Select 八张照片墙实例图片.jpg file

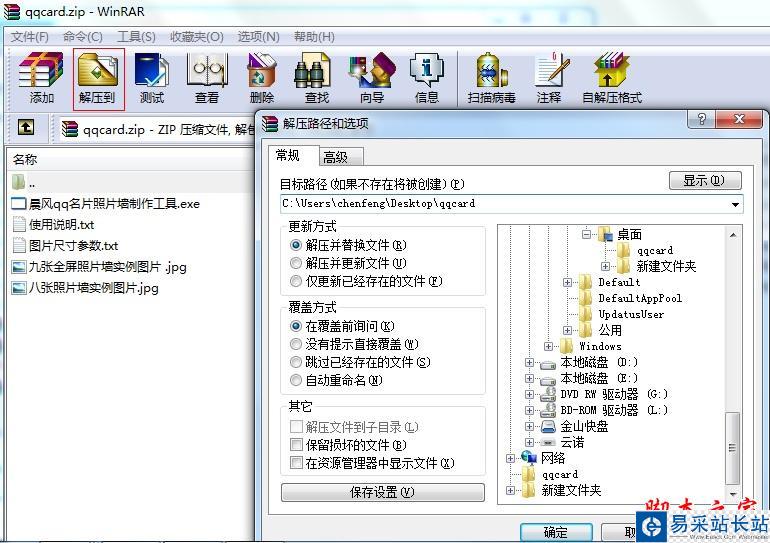coord(85,288)
